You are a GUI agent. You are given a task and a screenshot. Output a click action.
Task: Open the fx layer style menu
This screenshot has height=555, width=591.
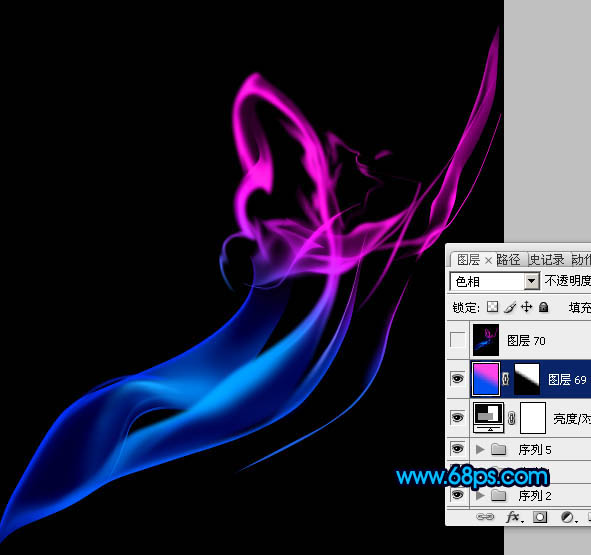514,517
